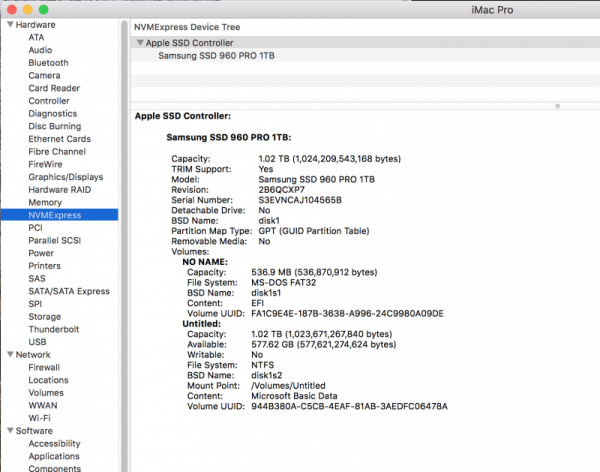Select Controller in the sidebar

click(49, 101)
